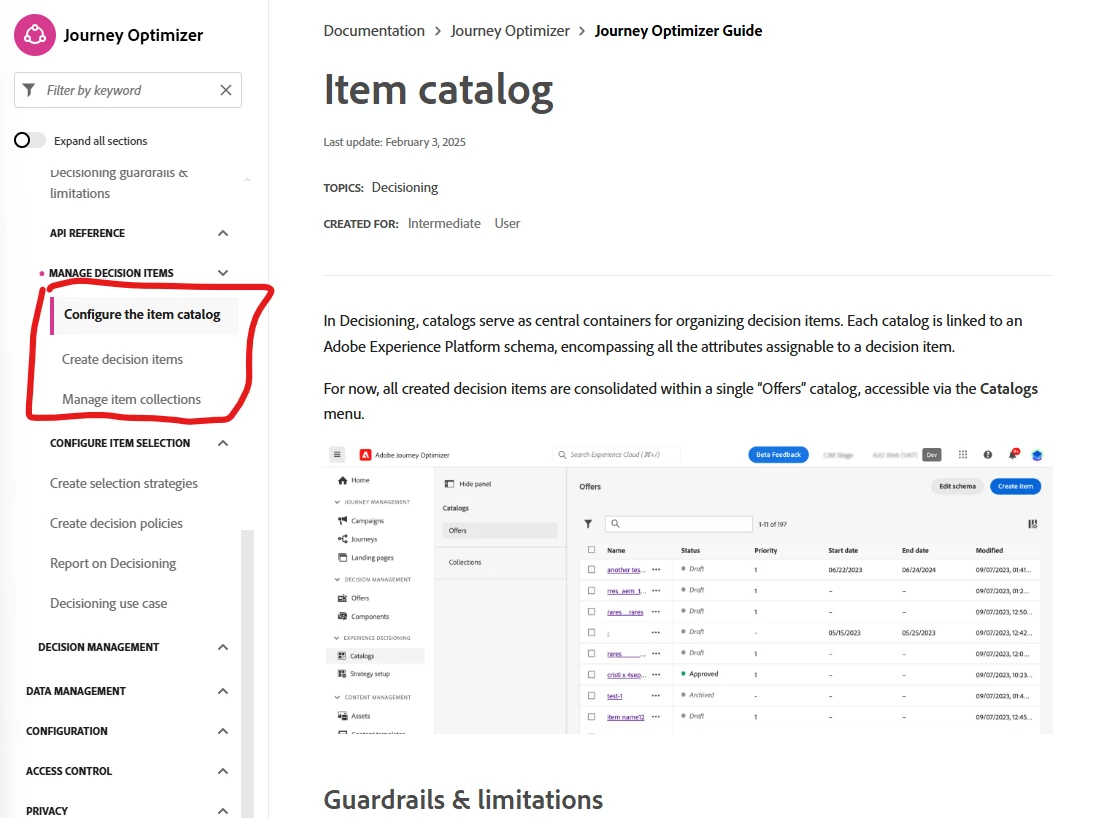Open Create selection strategies page
Viewport: 1112px width, 818px height.
click(x=123, y=483)
